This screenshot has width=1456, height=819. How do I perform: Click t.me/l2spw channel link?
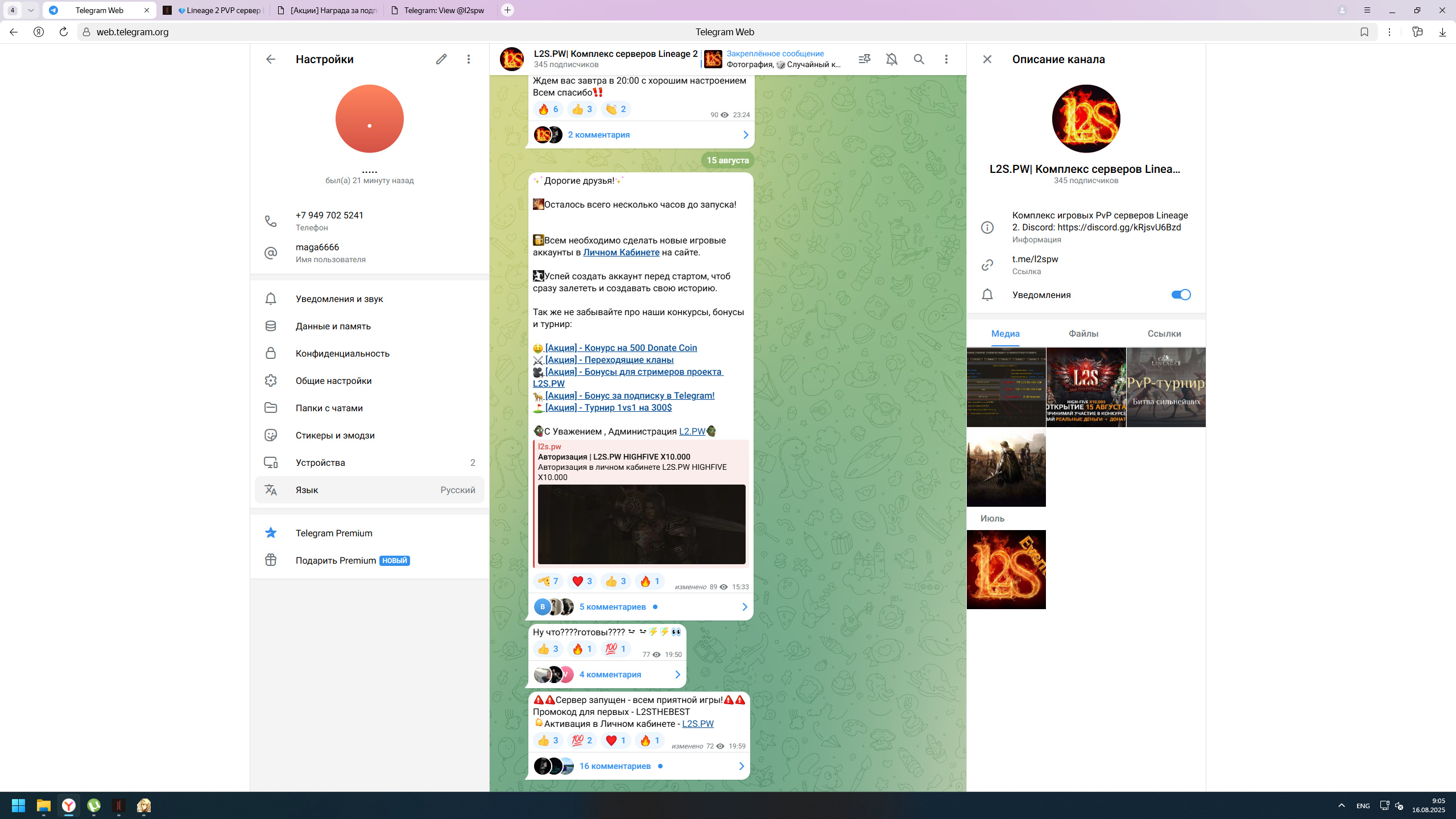click(1035, 259)
